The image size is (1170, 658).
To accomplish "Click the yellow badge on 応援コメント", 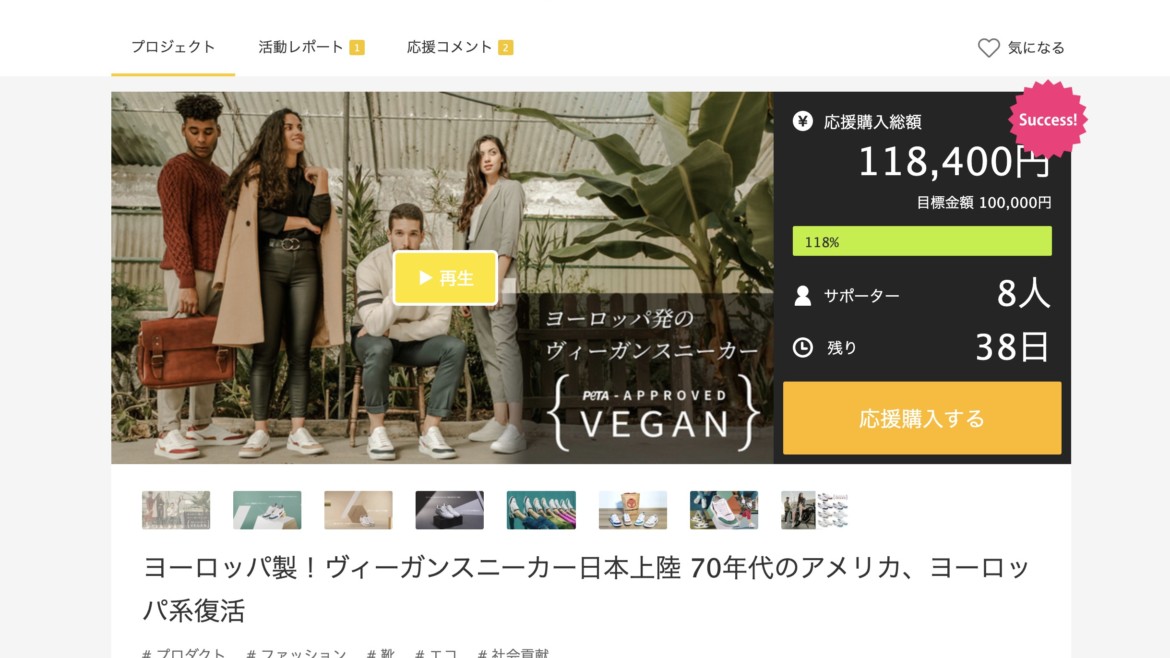I will [x=506, y=48].
